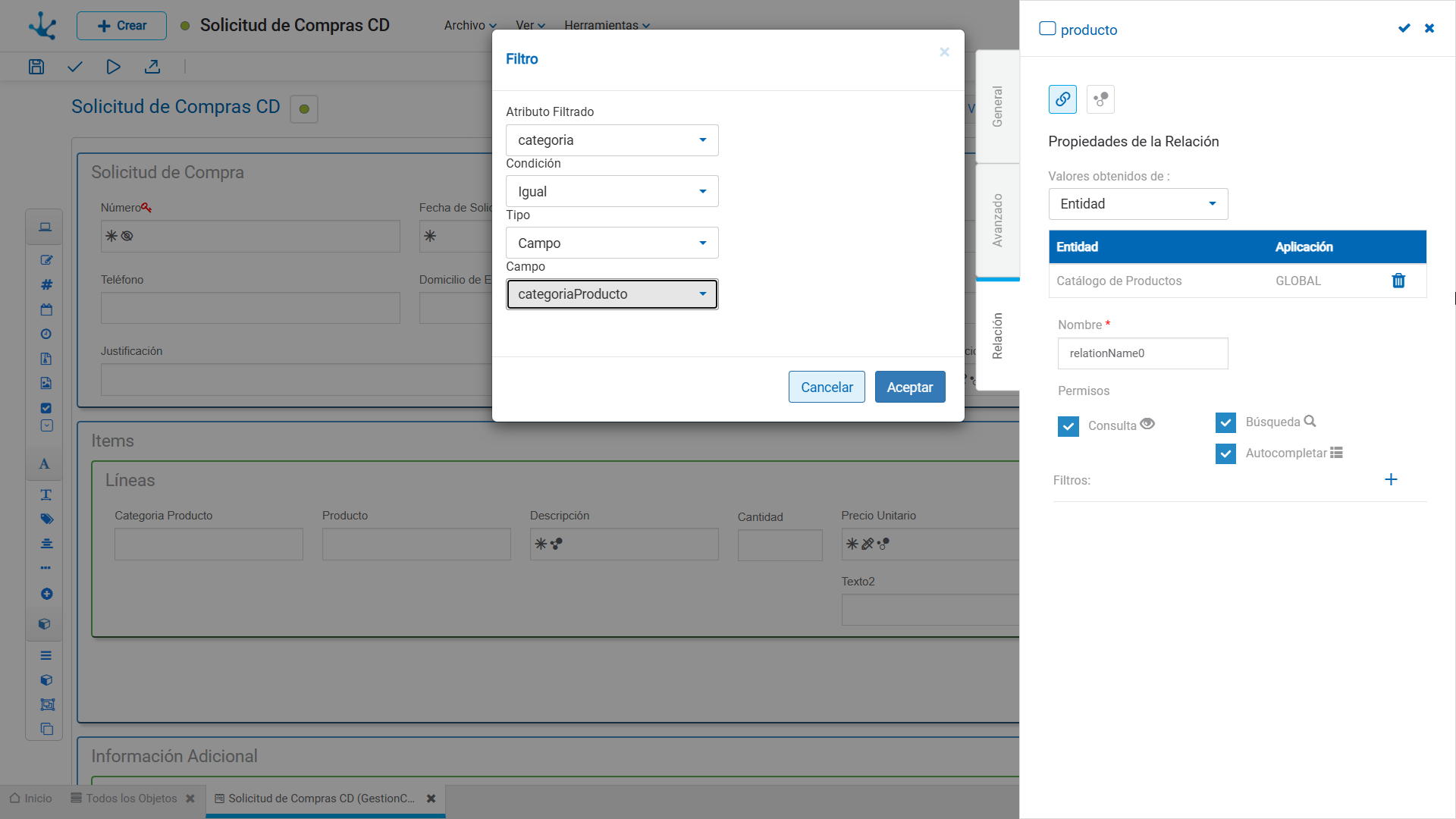Add a new filter with plus icon

[1391, 479]
